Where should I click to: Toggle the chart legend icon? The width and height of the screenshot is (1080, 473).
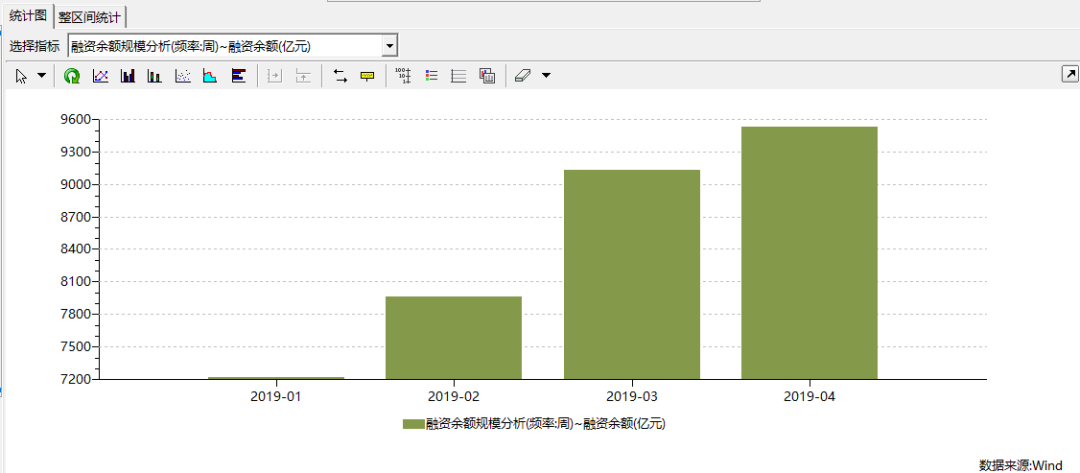coord(432,76)
